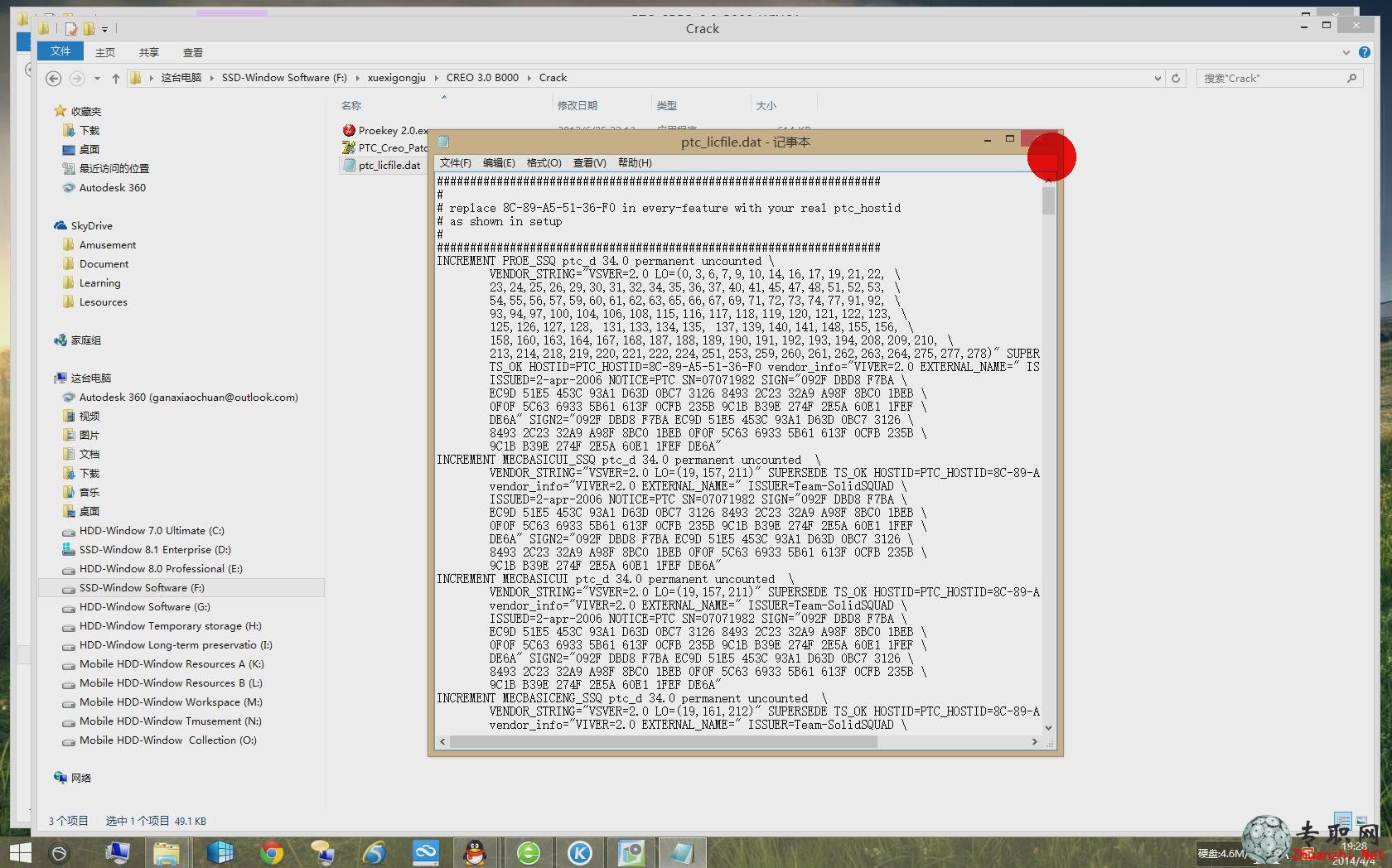Open the Windows Start button
The width and height of the screenshot is (1392, 868).
(x=20, y=852)
